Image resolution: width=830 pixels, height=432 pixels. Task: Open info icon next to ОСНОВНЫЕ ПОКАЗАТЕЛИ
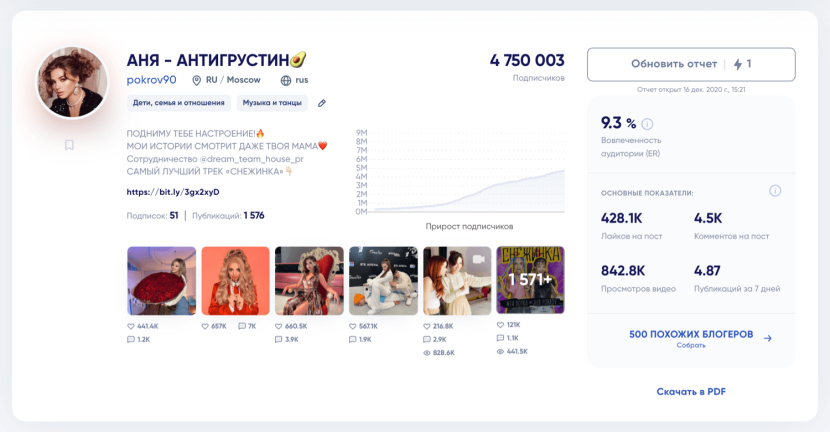[x=775, y=191]
